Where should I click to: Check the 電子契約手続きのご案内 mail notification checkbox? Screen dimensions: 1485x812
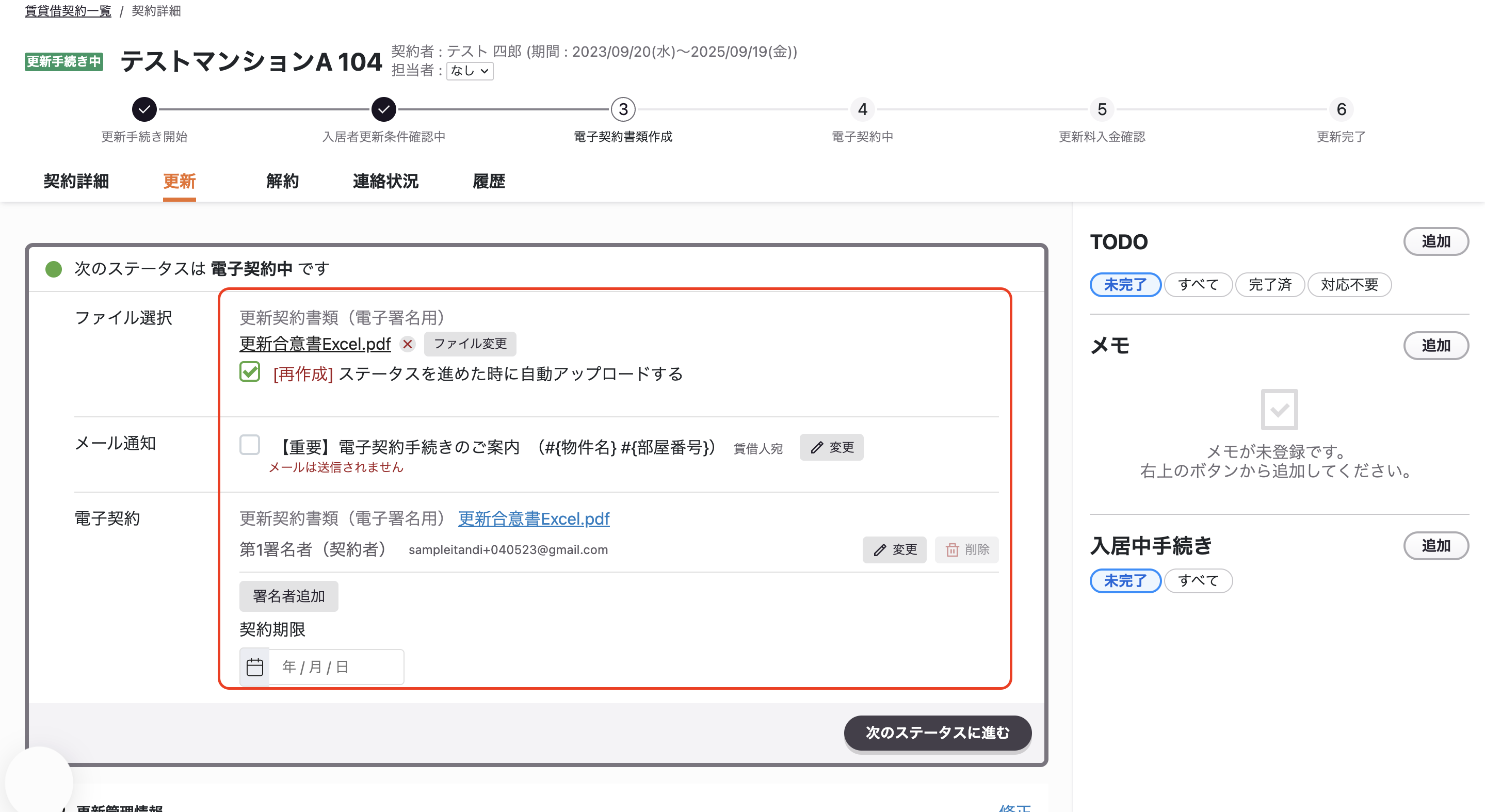[x=250, y=445]
